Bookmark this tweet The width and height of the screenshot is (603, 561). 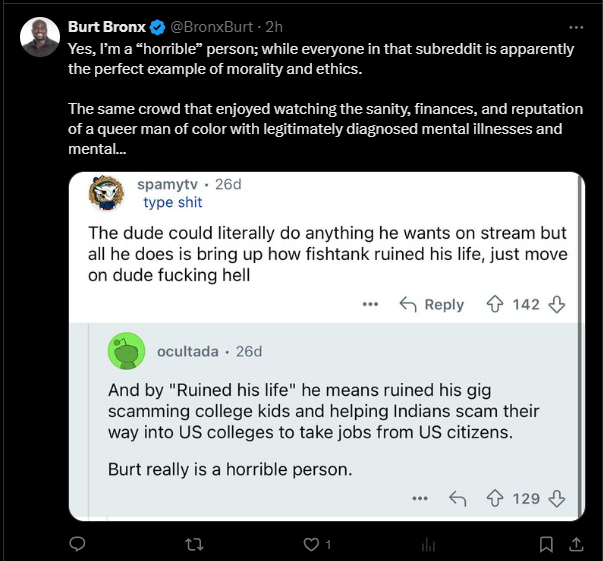pos(546,544)
